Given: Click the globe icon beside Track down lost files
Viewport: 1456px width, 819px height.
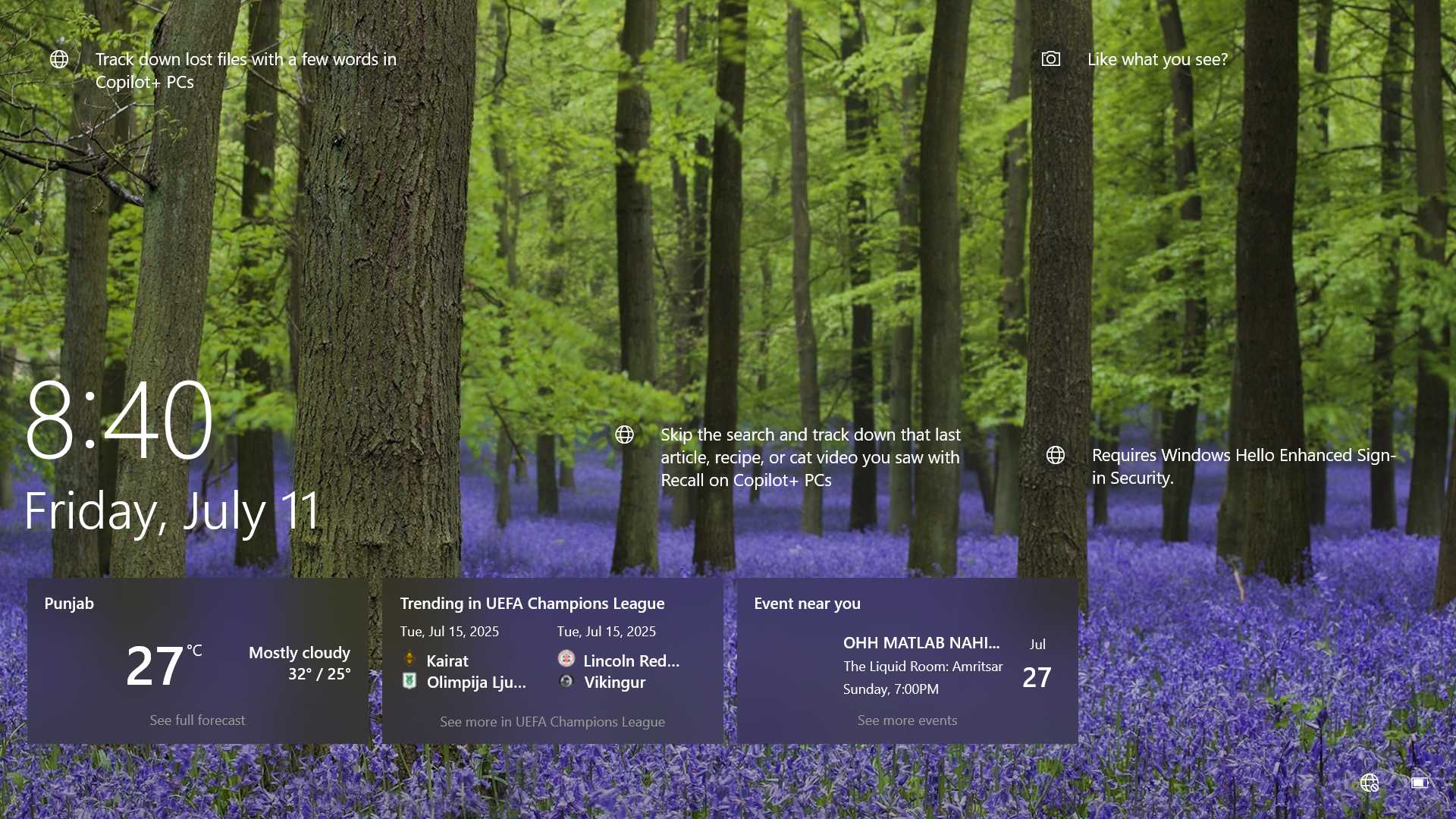Looking at the screenshot, I should click(x=59, y=59).
